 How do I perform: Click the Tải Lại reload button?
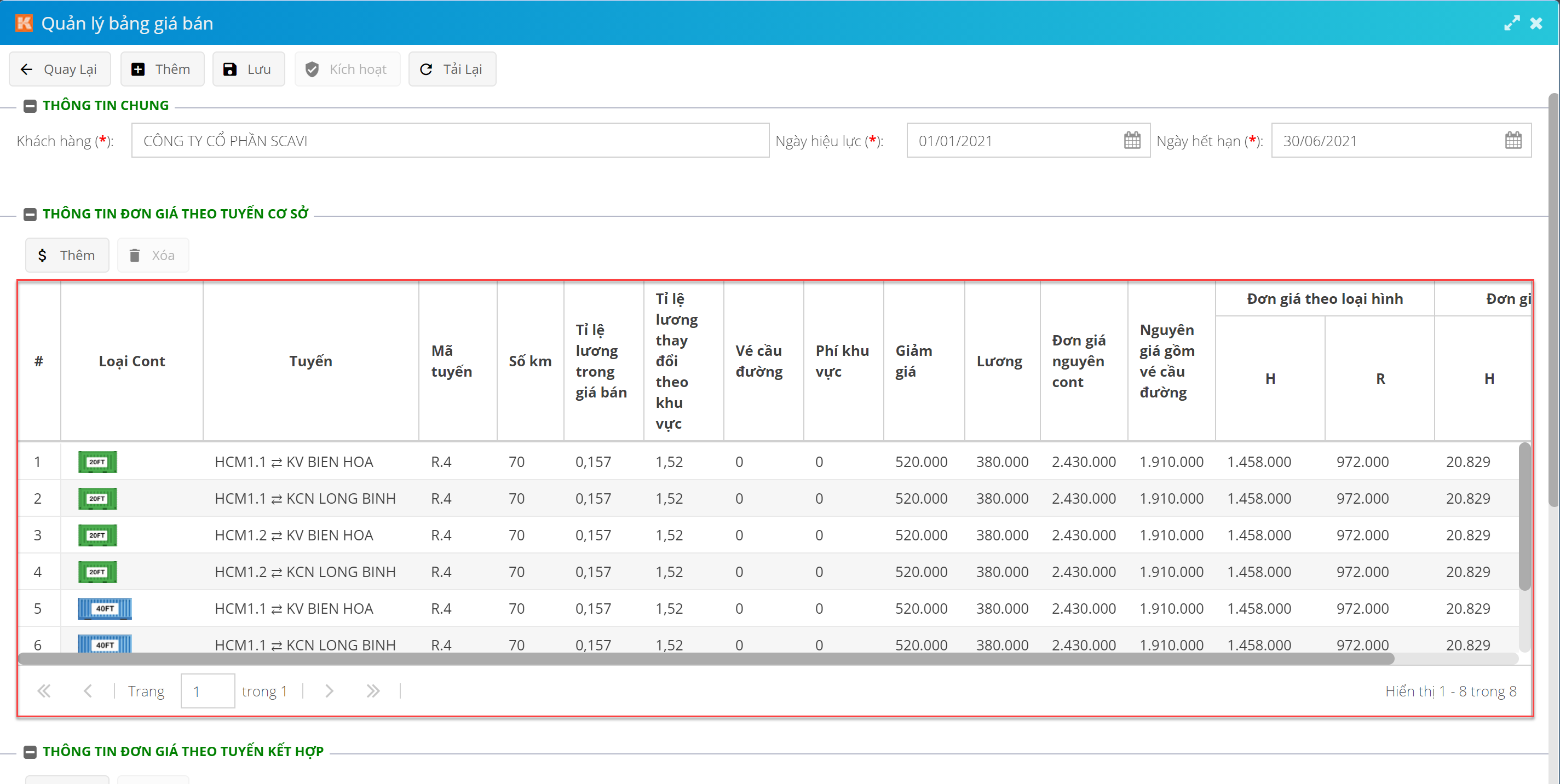click(x=452, y=69)
